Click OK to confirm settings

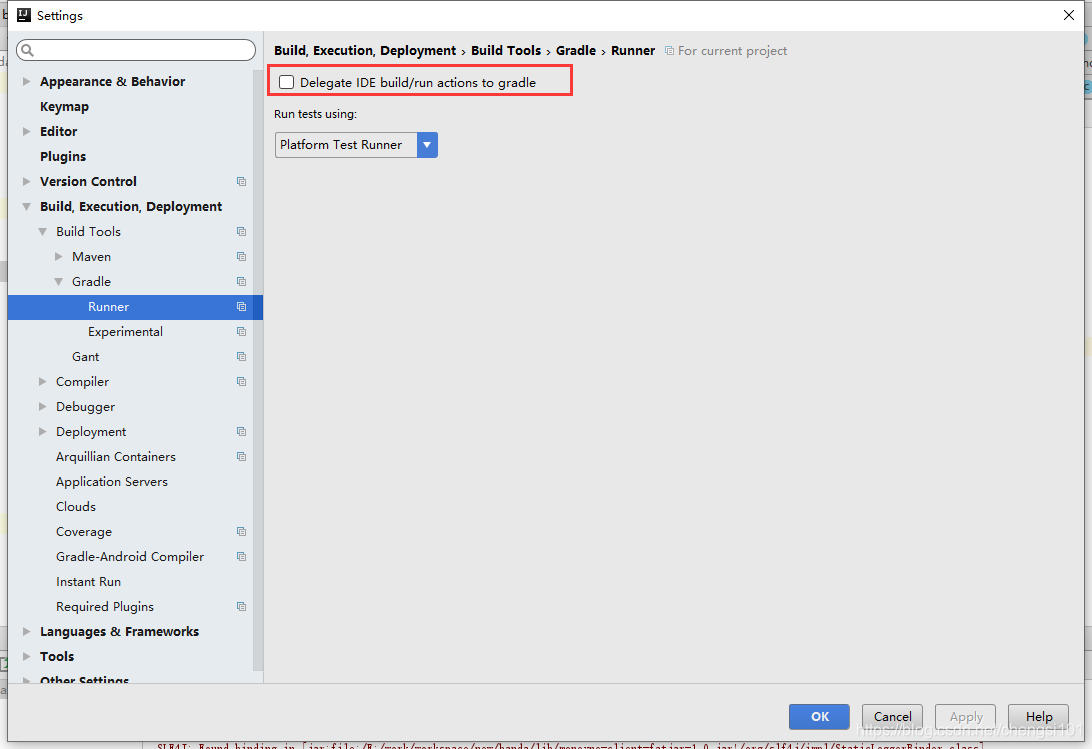tap(819, 716)
